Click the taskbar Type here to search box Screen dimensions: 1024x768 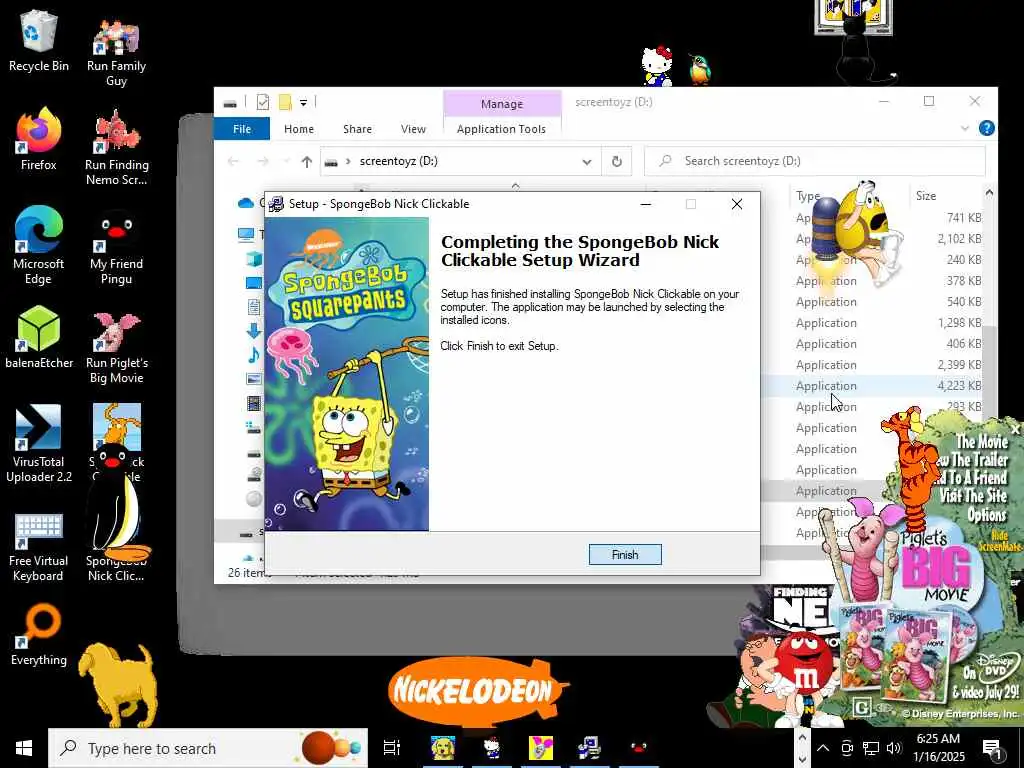click(208, 748)
